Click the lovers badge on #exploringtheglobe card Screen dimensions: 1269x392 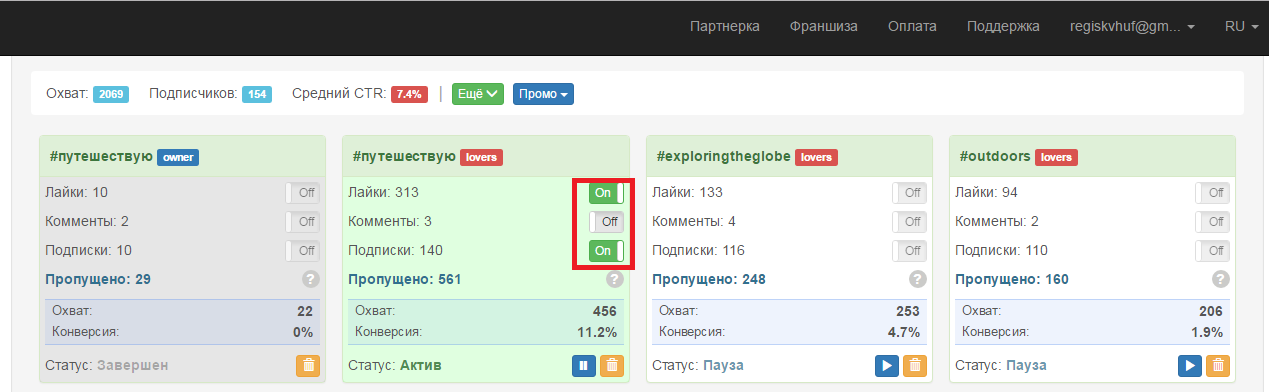tap(816, 157)
